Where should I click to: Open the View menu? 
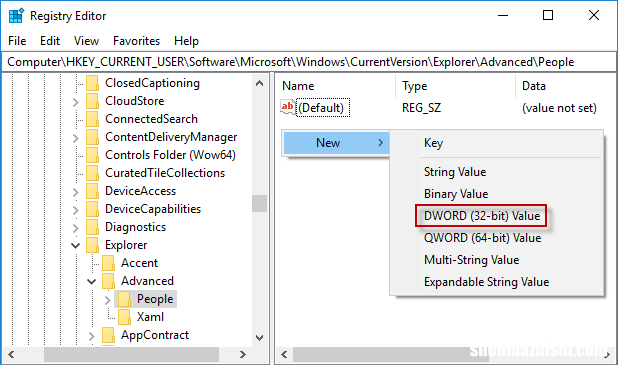[x=86, y=41]
